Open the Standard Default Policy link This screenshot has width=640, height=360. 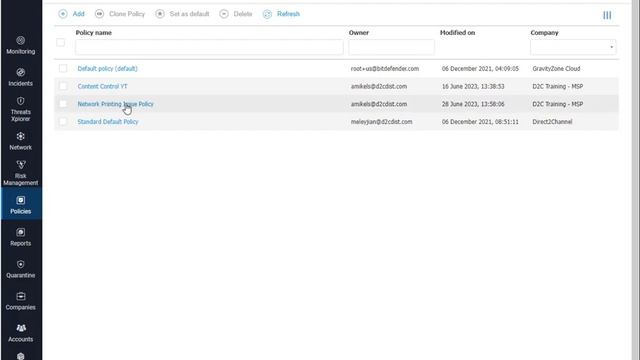click(108, 122)
